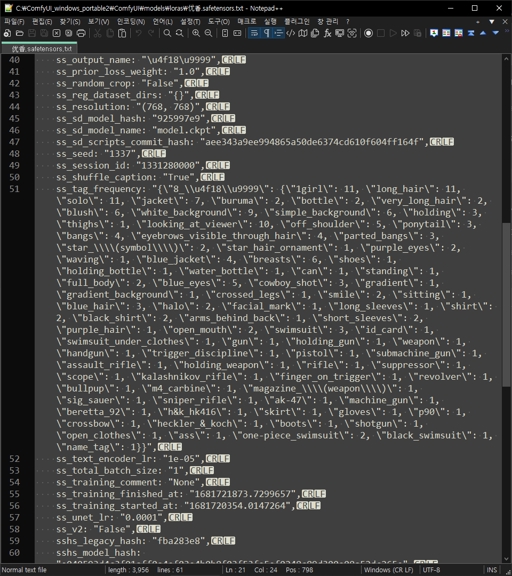The width and height of the screenshot is (512, 576).
Task: Toggle synchronize vertical scrolling icon
Action: [x=225, y=33]
